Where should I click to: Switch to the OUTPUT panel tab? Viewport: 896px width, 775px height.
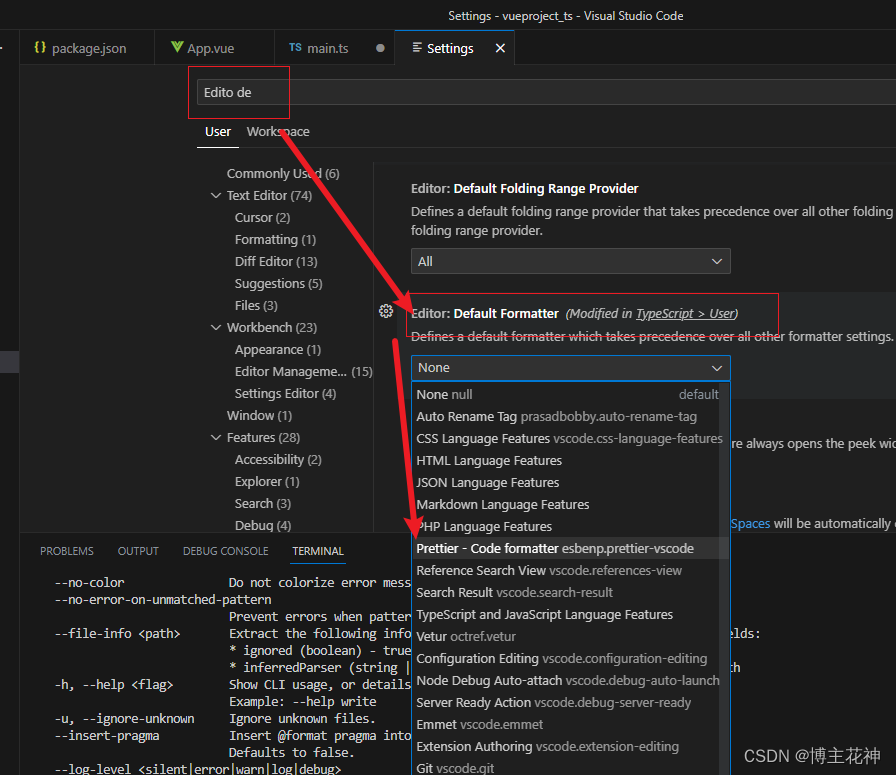(x=138, y=551)
